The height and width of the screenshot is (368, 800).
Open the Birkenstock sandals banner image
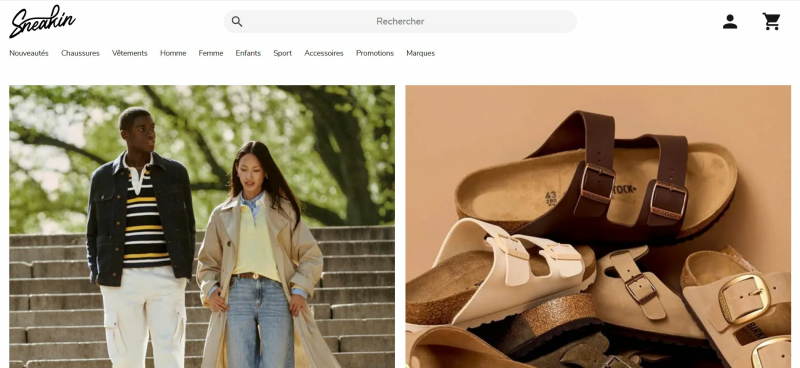click(598, 227)
